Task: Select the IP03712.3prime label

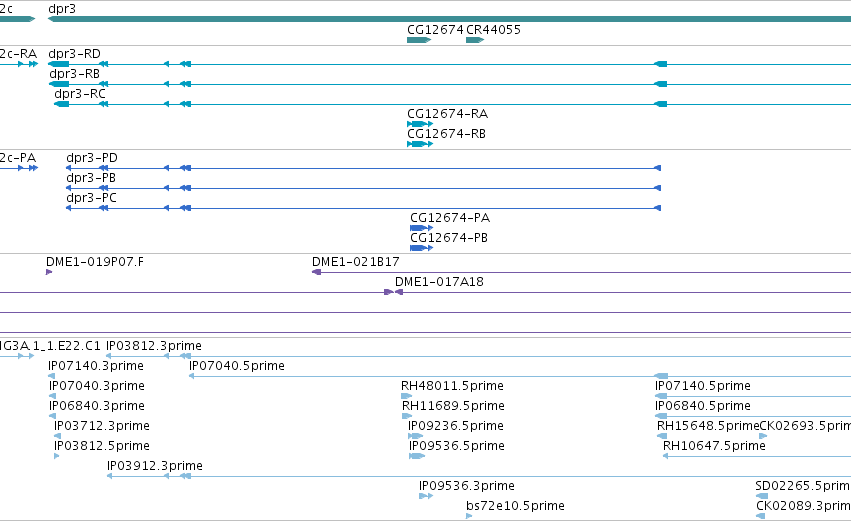Action: (101, 426)
